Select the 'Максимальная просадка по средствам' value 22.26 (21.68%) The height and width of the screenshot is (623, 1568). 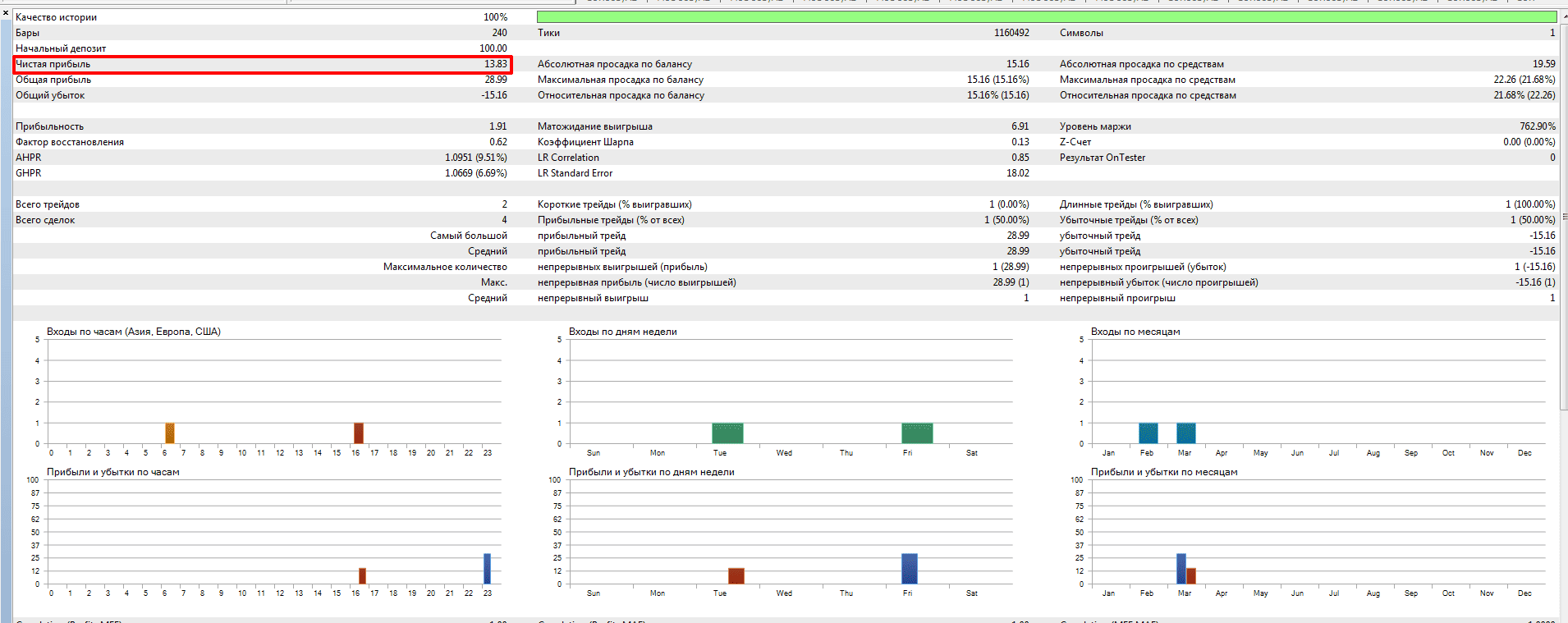1524,80
